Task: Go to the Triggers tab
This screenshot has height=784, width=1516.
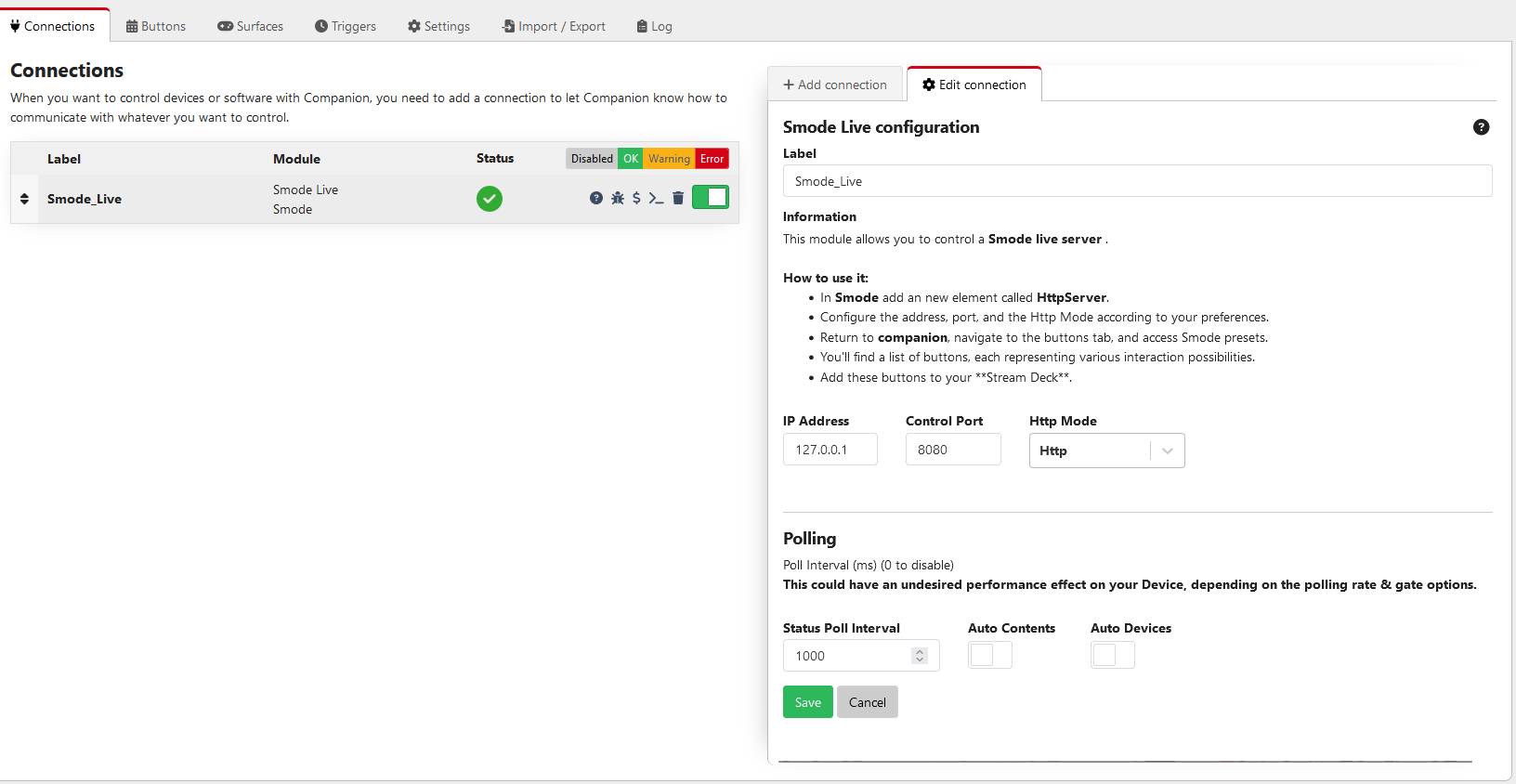Action: pos(346,26)
